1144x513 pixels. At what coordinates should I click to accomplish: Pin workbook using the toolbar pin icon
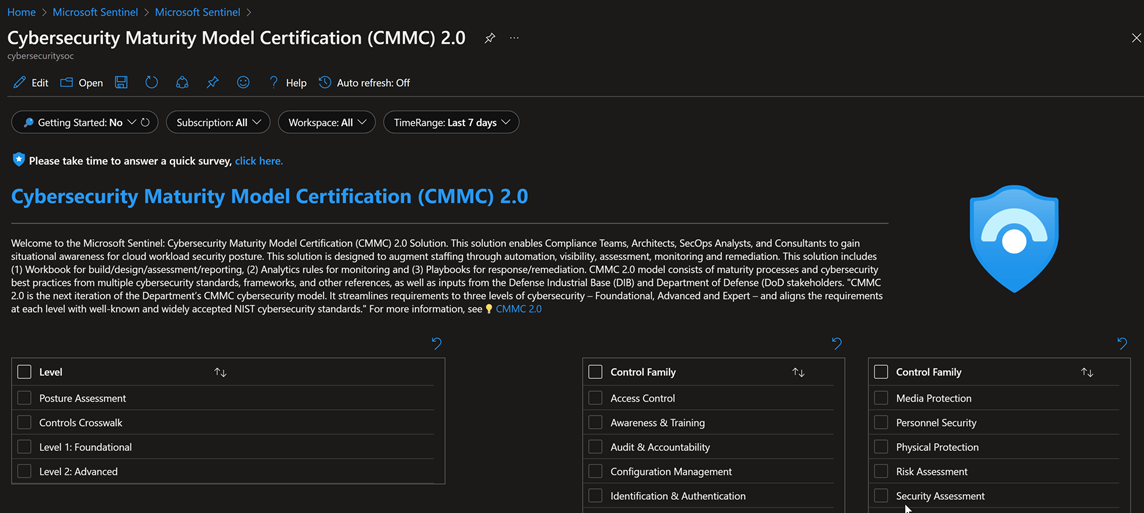213,83
